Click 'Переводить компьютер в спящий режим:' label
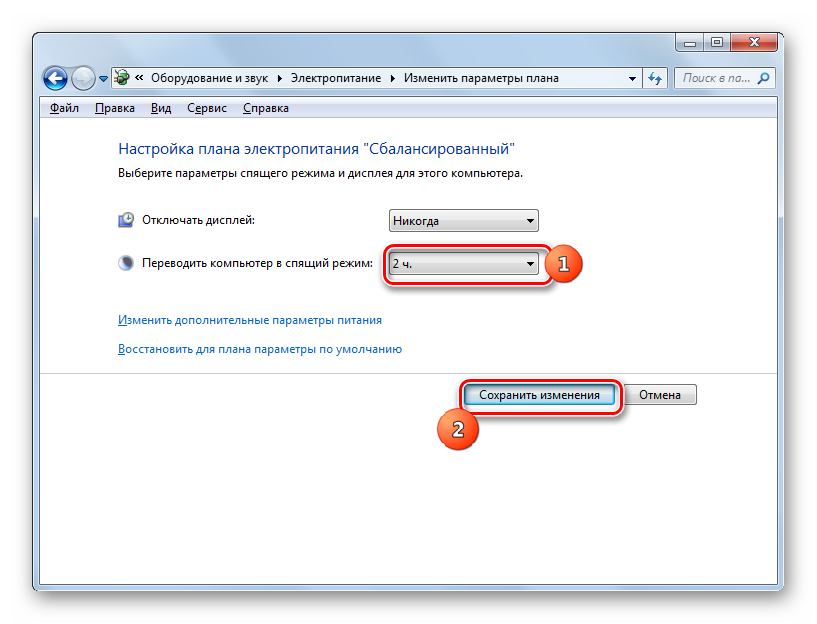Screen dimensions: 817x624 tap(257, 263)
